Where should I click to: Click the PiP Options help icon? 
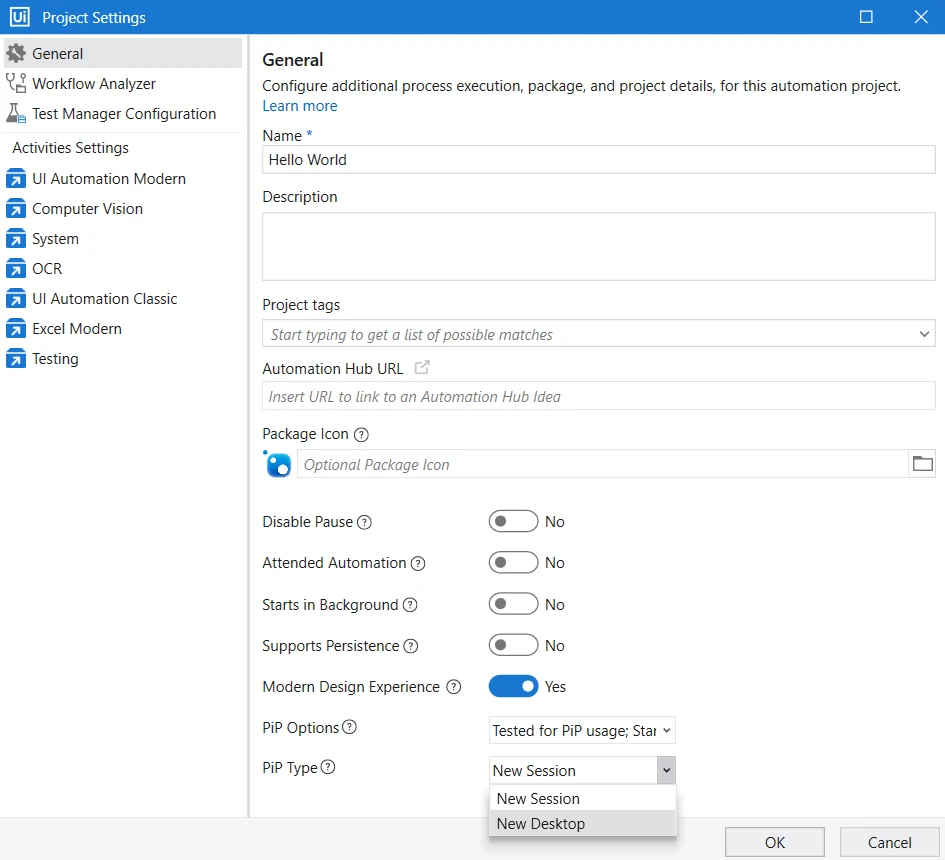350,727
